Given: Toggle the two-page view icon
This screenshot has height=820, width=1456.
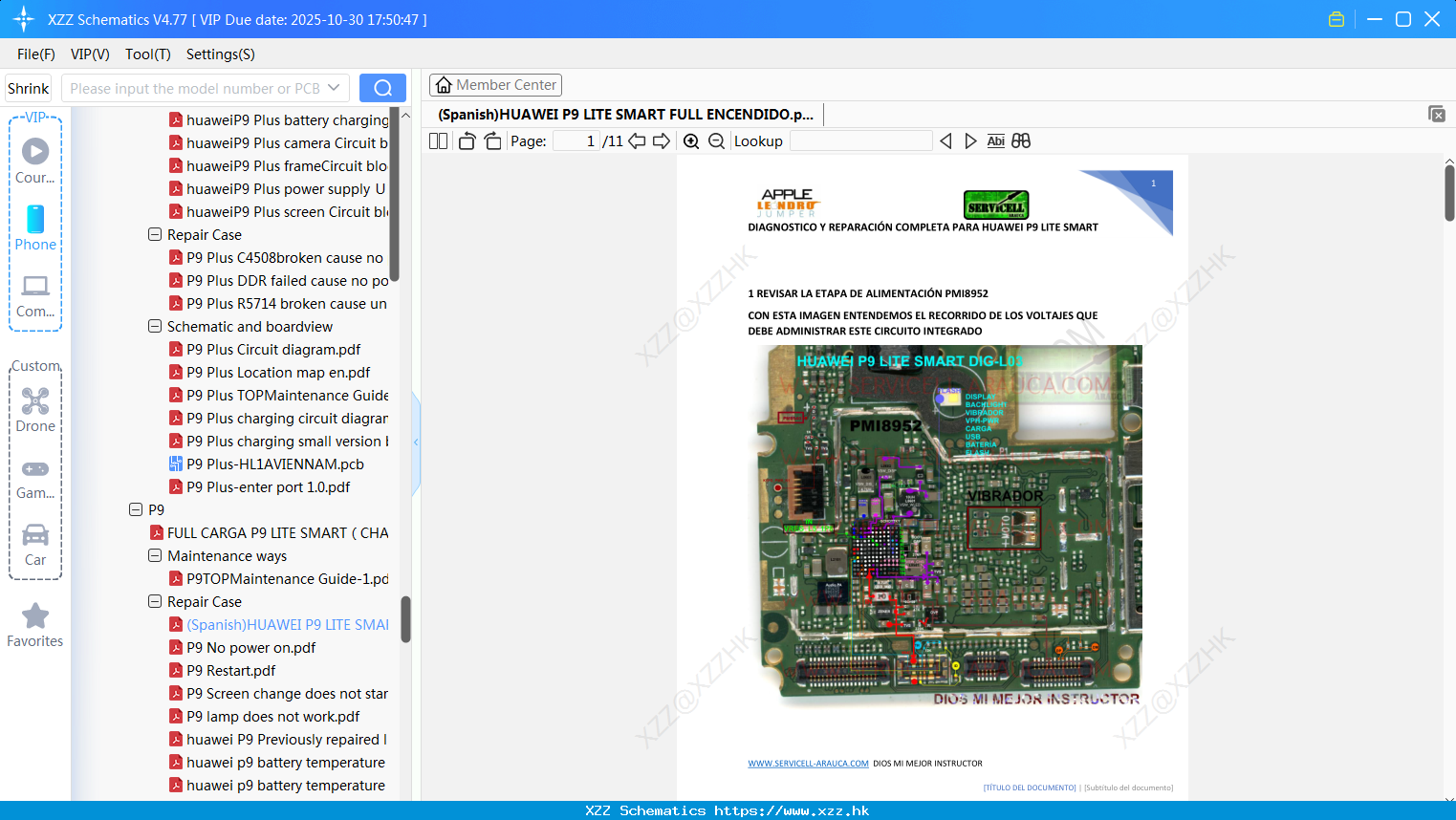Looking at the screenshot, I should (x=438, y=140).
